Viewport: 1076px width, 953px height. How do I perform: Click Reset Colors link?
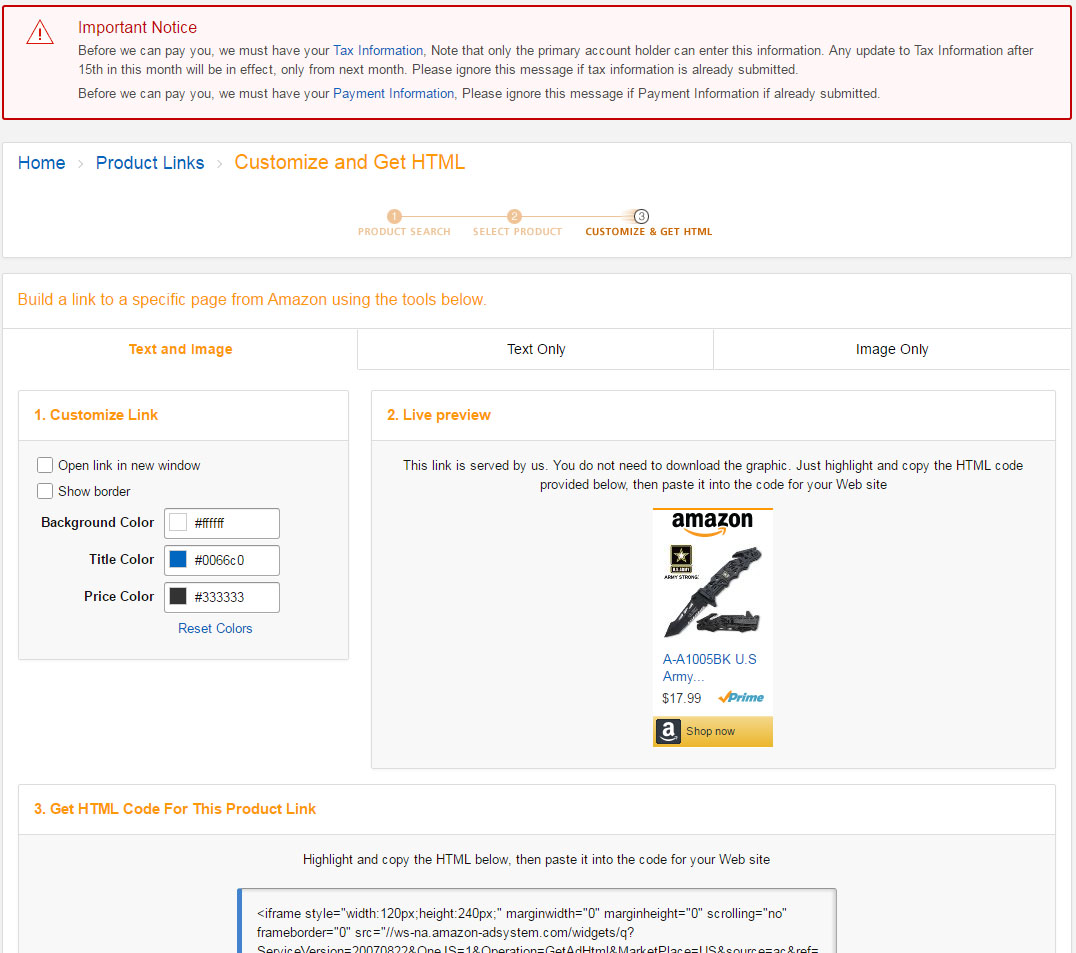point(215,628)
